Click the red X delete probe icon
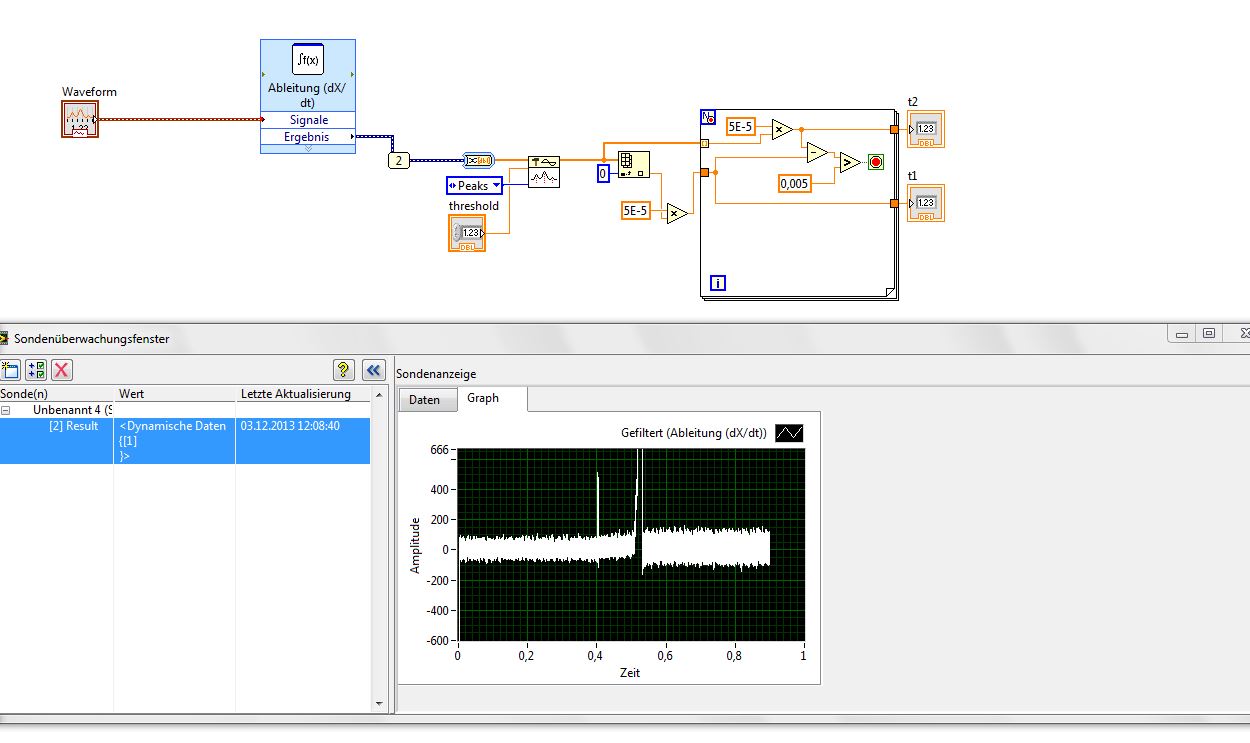Image resolution: width=1250 pixels, height=743 pixels. (x=62, y=370)
